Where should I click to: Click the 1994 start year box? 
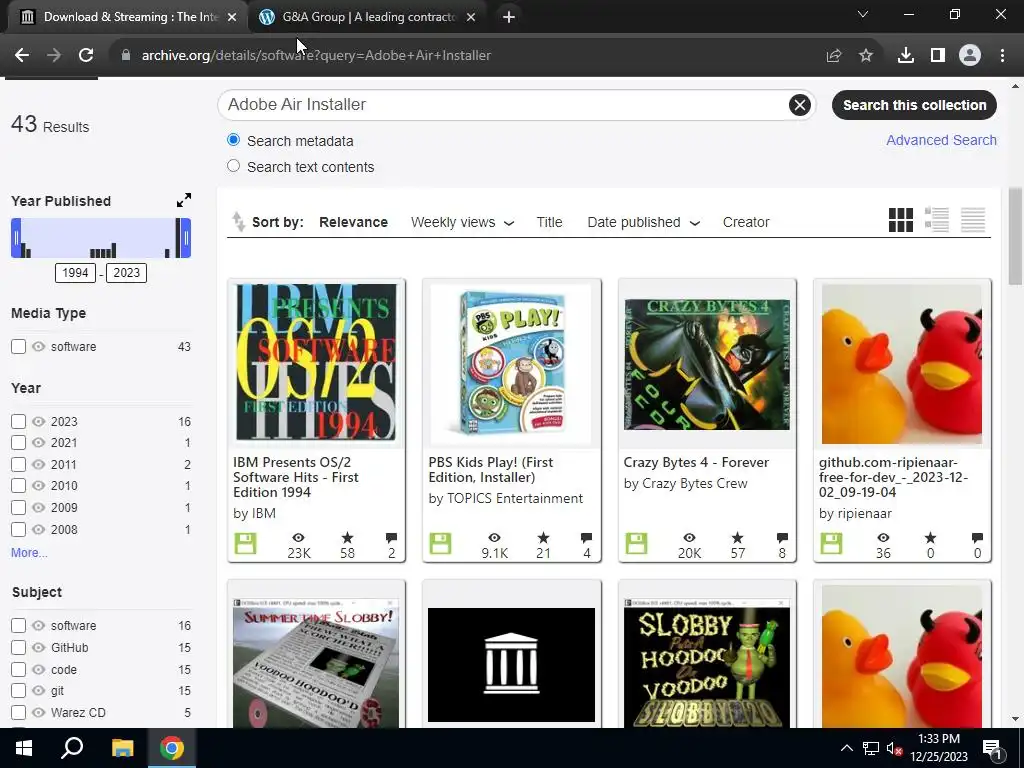tap(75, 273)
